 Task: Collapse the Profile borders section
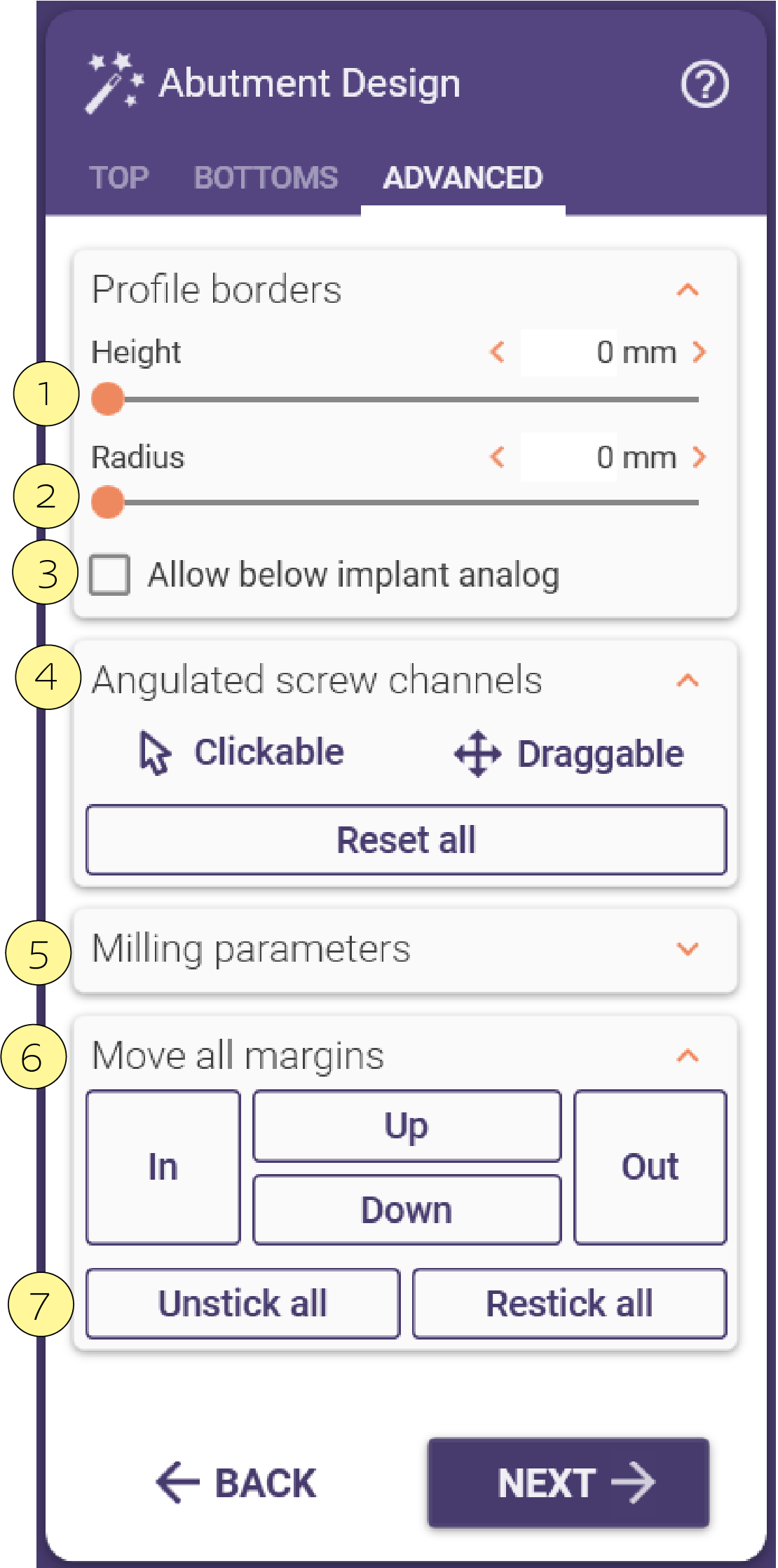pyautogui.click(x=688, y=289)
